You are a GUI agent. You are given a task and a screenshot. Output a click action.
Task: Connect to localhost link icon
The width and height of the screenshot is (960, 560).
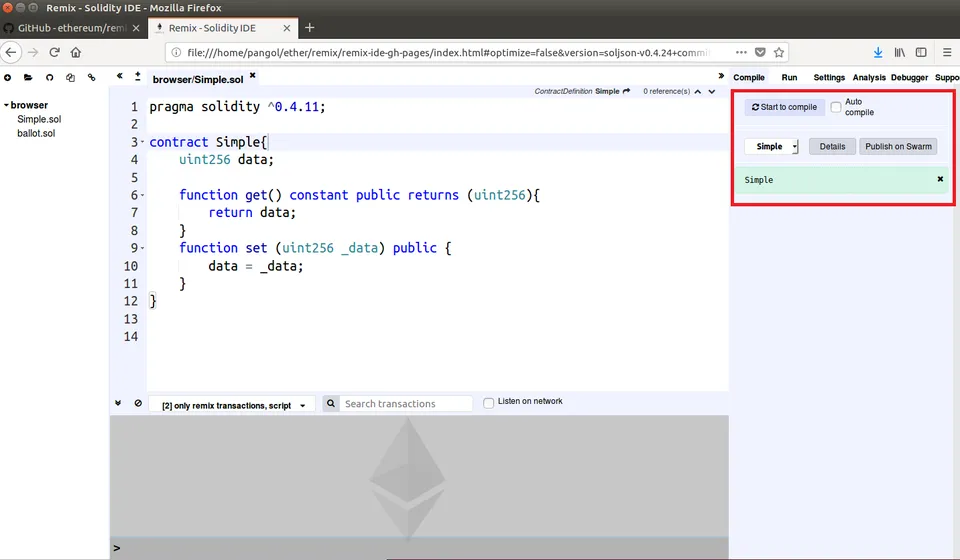tap(91, 78)
